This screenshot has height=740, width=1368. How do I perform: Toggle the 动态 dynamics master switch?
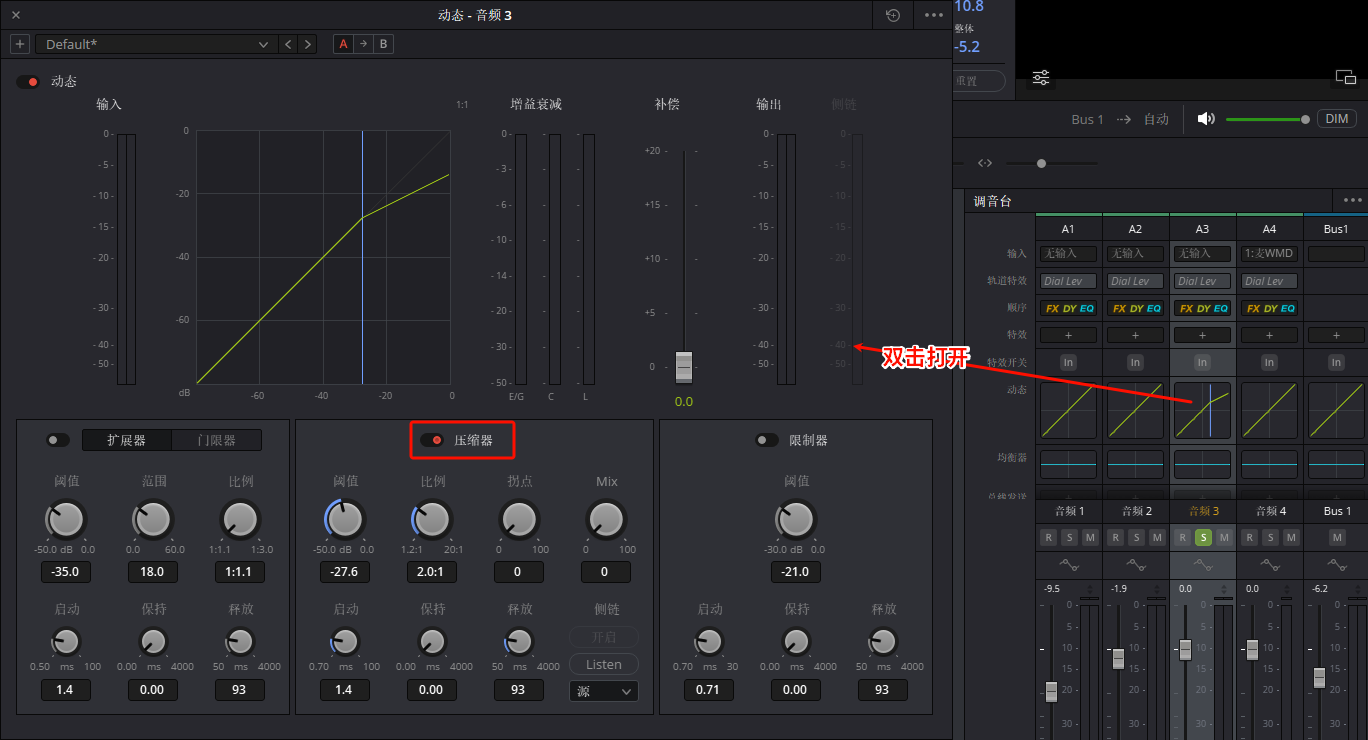point(28,82)
